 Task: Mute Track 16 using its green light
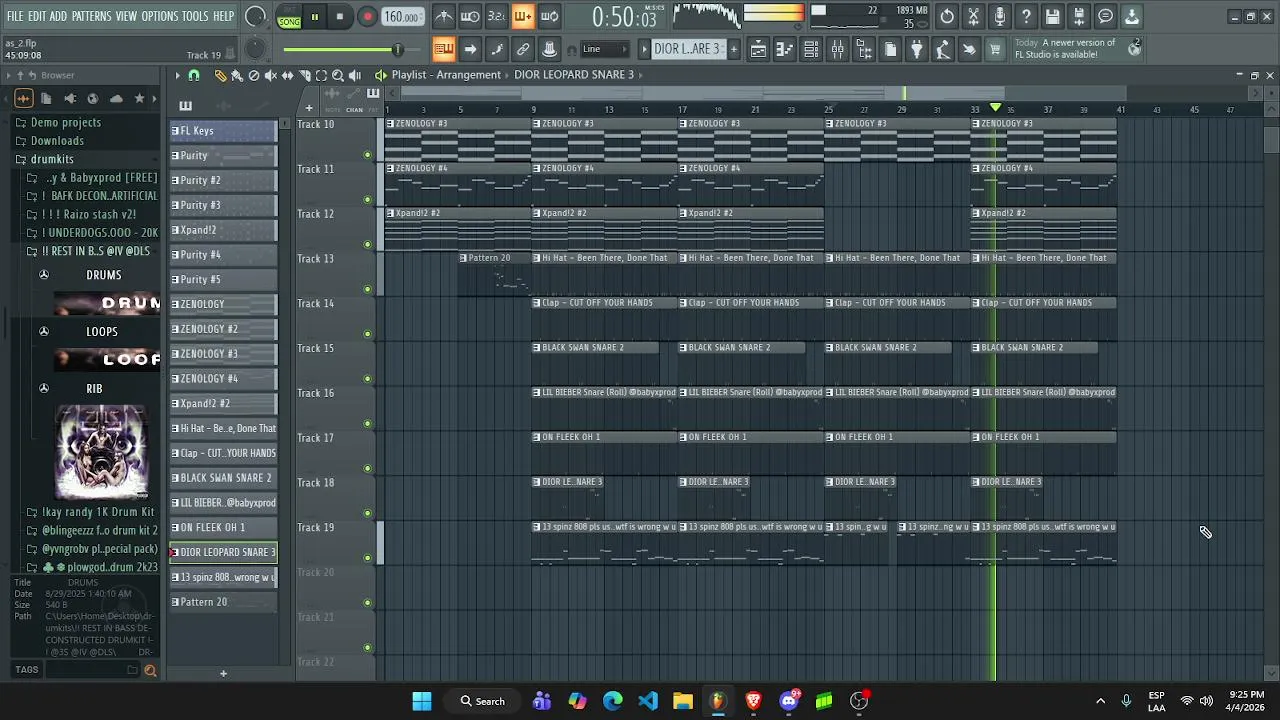tap(367, 424)
